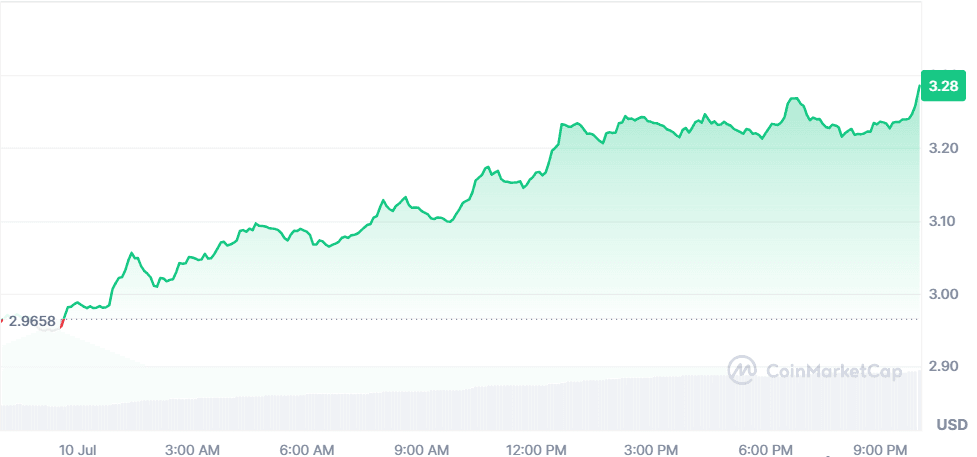The width and height of the screenshot is (977, 457).
Task: Click the 3.20 price axis label
Action: 943,148
